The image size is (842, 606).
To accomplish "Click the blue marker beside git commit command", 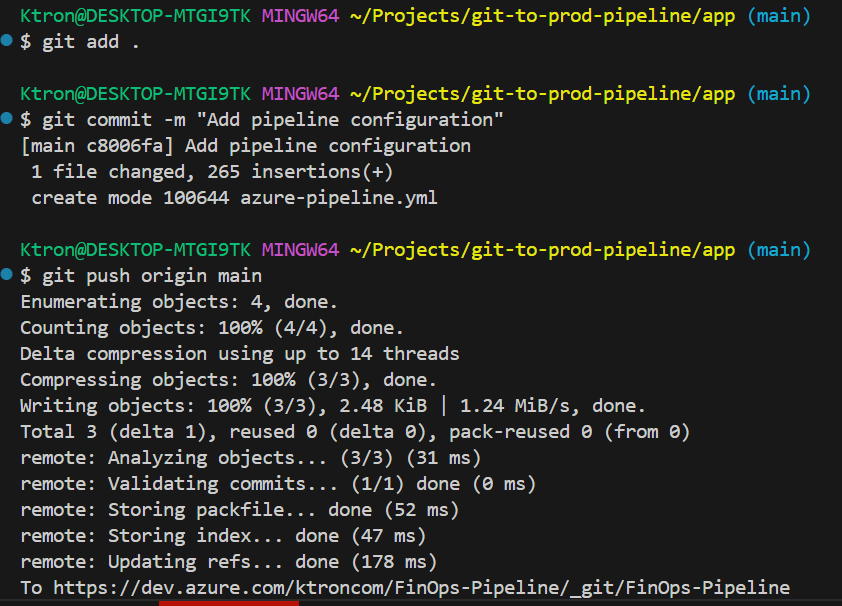I will 8,120.
